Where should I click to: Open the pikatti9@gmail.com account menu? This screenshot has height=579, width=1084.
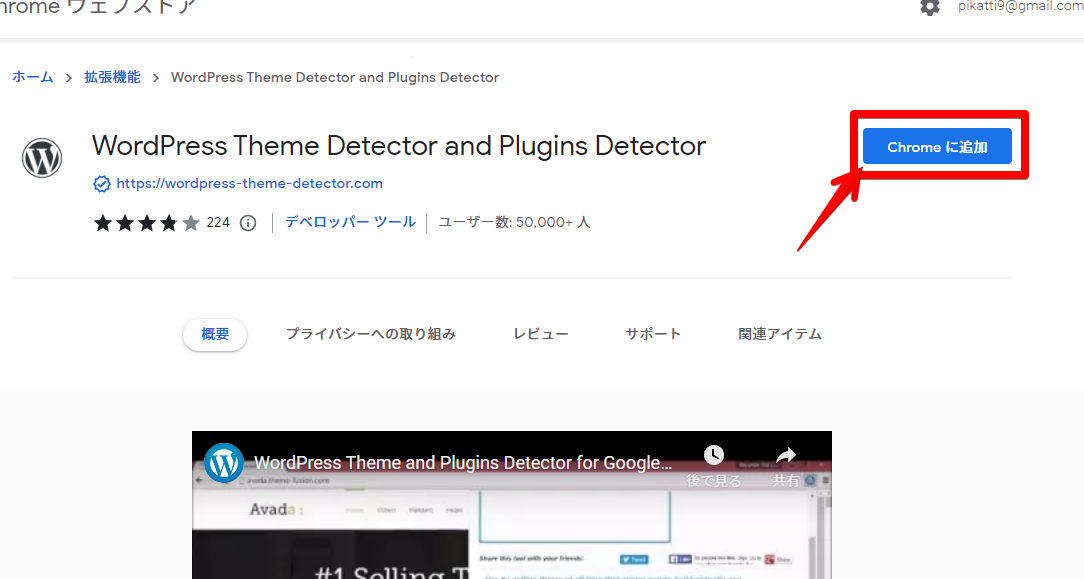point(1020,6)
